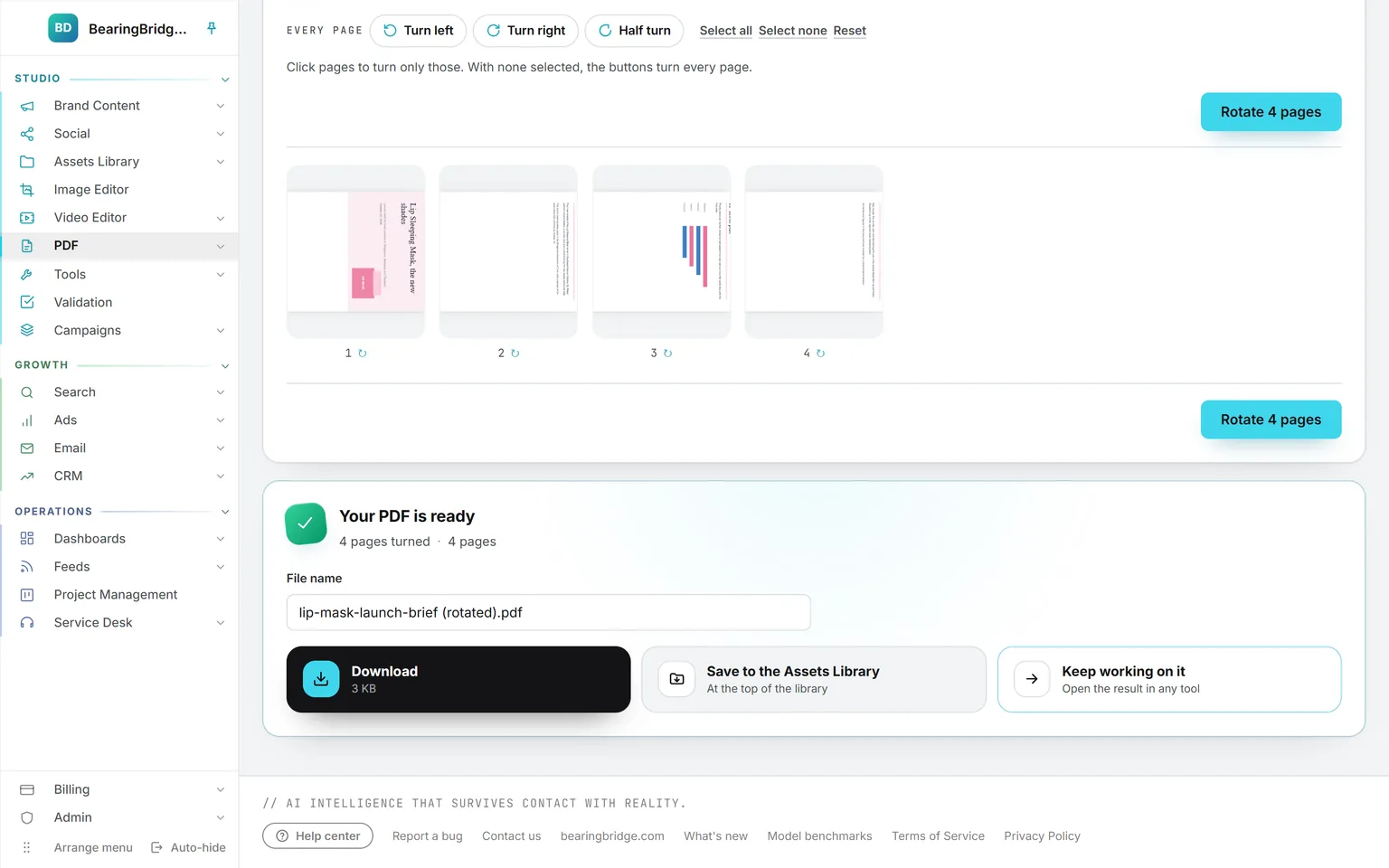Click the Project Management board icon
Image resolution: width=1389 pixels, height=868 pixels.
coord(27,595)
